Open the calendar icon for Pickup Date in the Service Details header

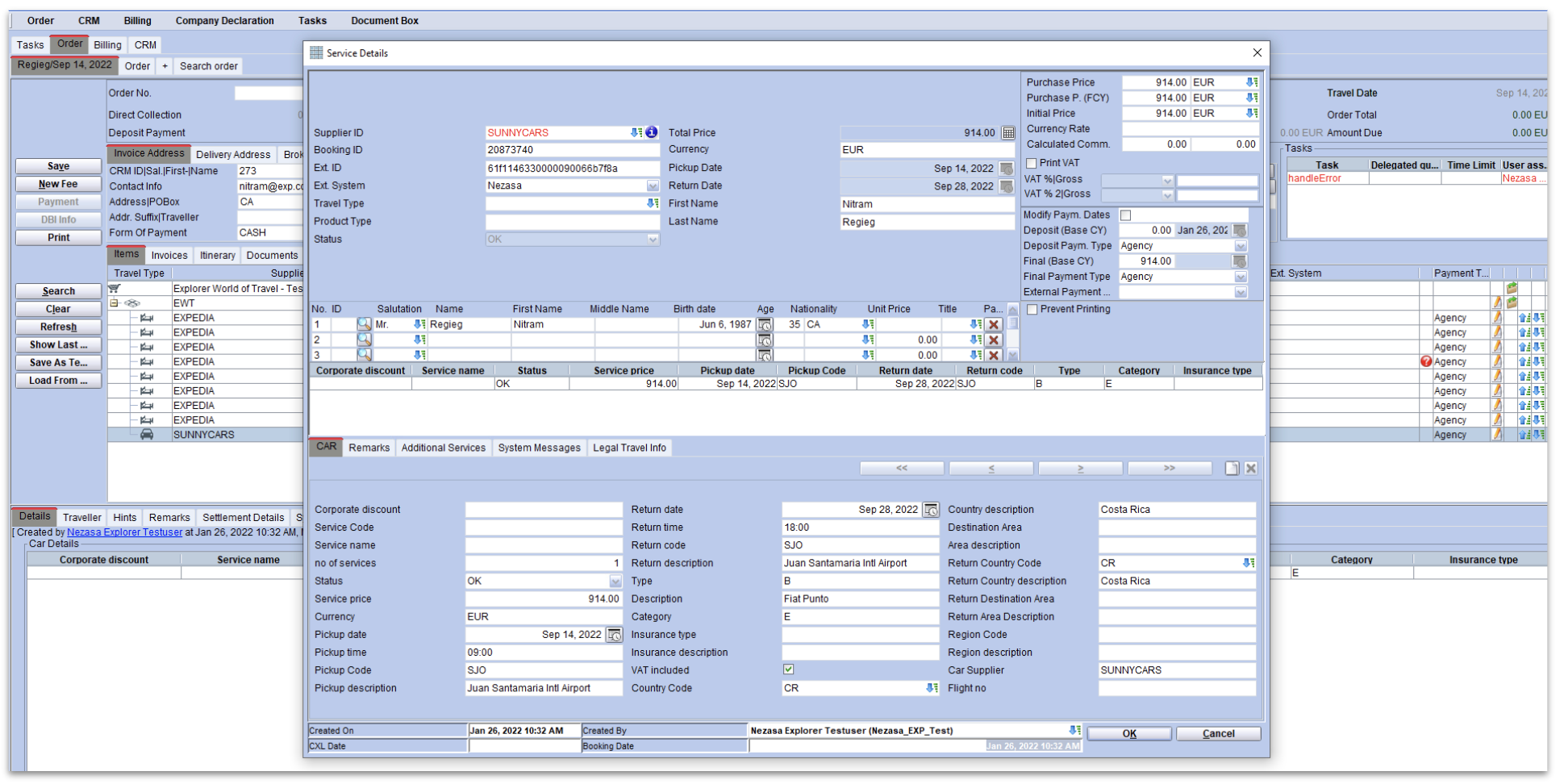pos(1007,168)
